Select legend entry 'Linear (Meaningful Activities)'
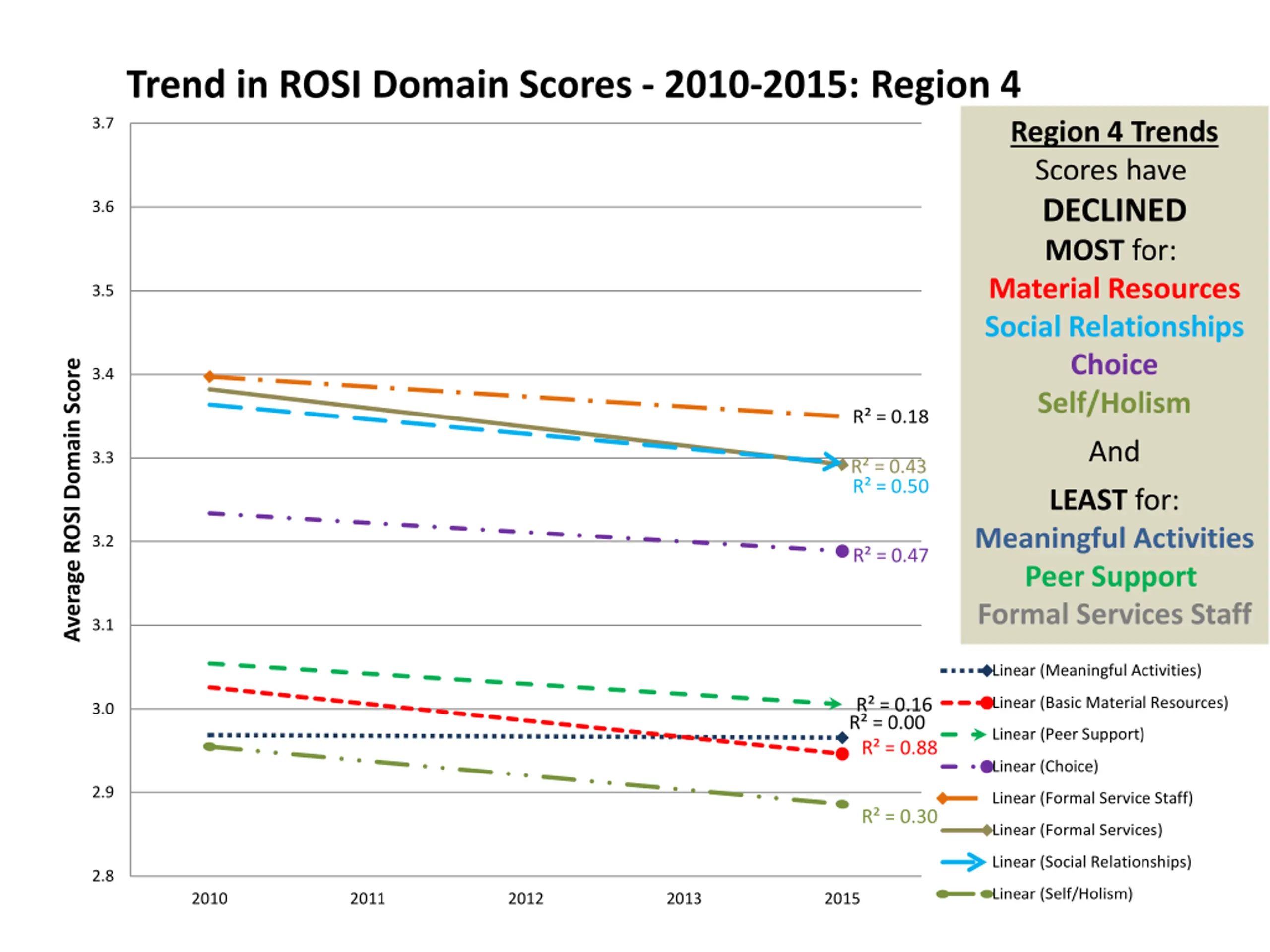The image size is (1270, 952). coord(1096,670)
